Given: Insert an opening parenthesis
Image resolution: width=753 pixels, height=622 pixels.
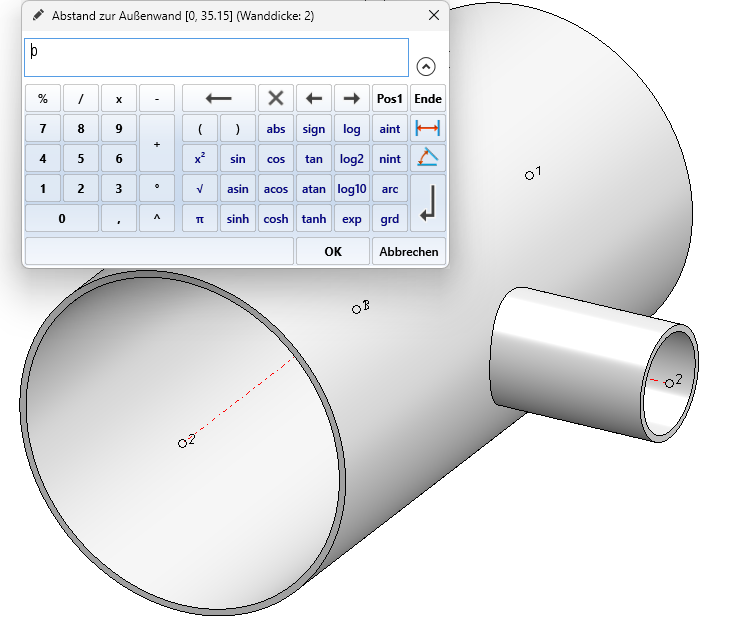Looking at the screenshot, I should tap(200, 129).
